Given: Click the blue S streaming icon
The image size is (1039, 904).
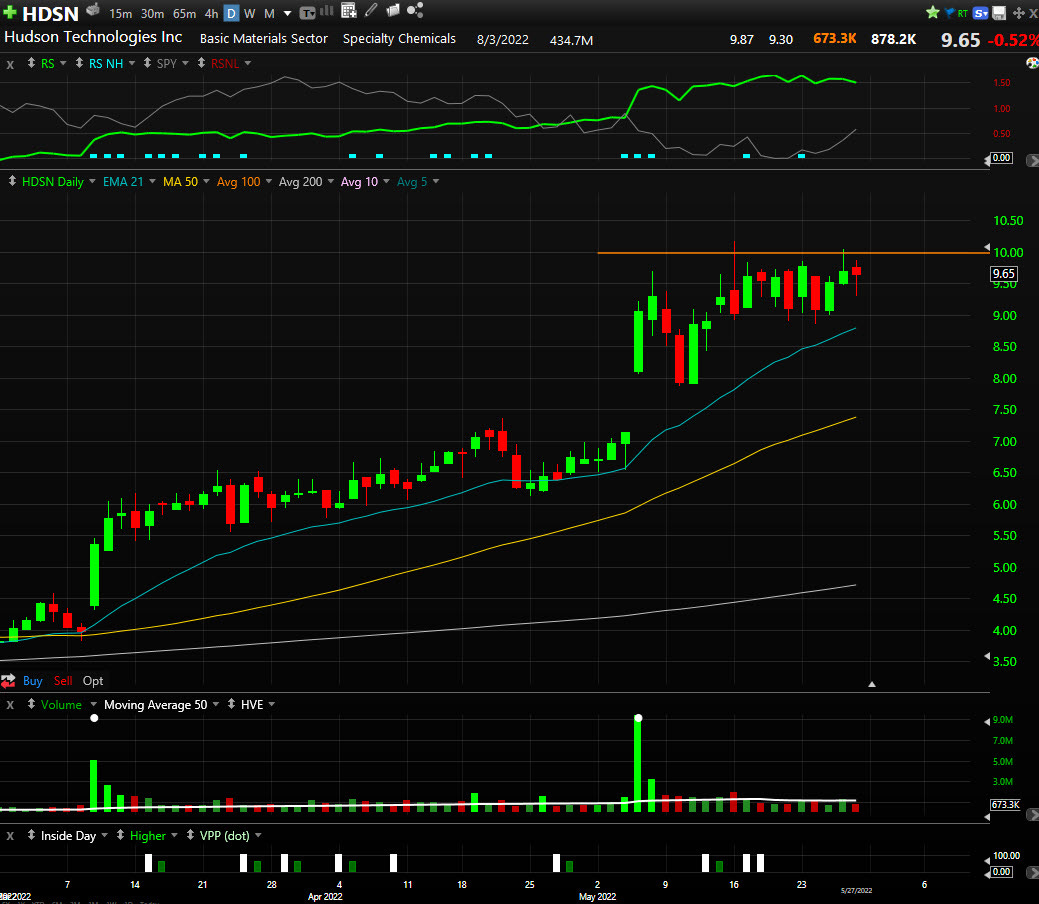Looking at the screenshot, I should tap(981, 13).
